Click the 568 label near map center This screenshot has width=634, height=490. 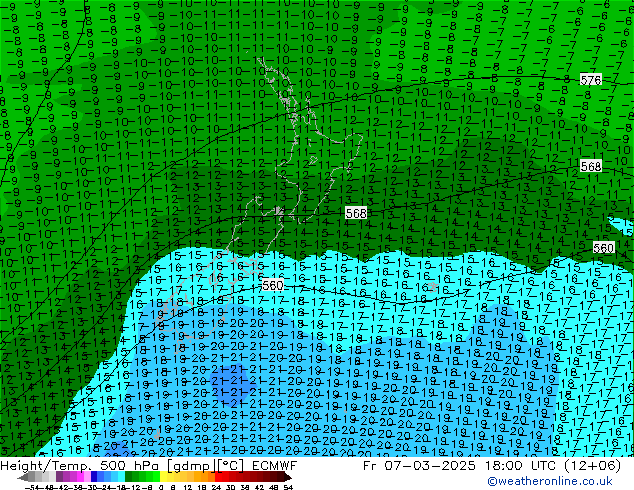click(356, 213)
